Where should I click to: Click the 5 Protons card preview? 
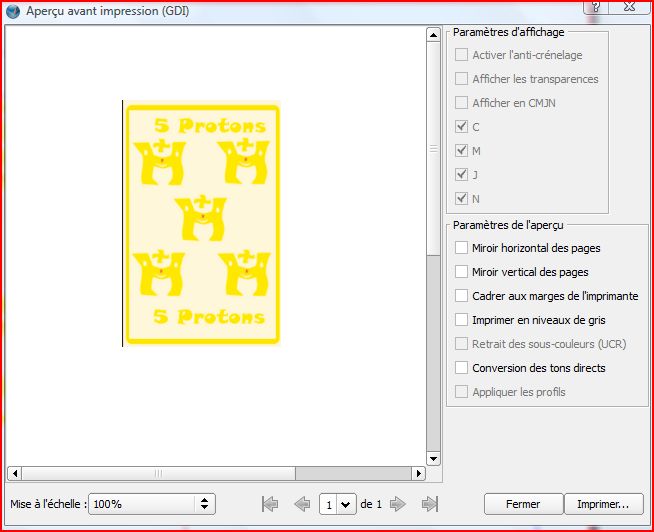(x=202, y=223)
